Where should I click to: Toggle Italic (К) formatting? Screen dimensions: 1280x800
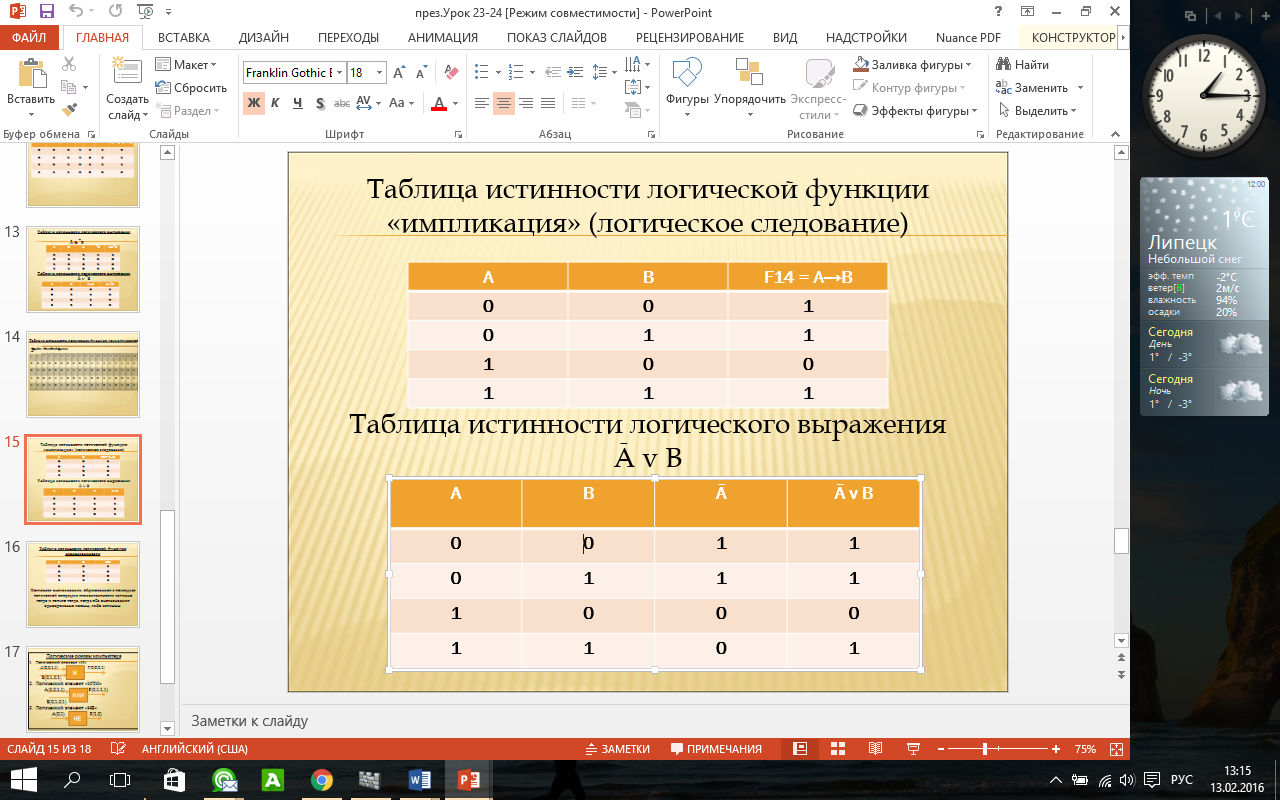(x=277, y=102)
